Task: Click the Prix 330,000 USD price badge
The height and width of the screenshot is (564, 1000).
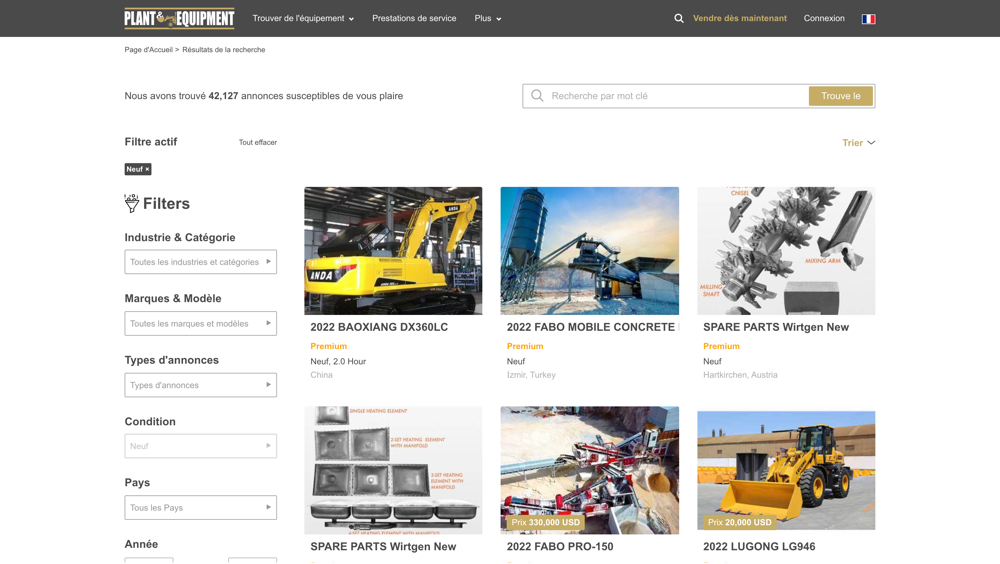Action: [545, 522]
